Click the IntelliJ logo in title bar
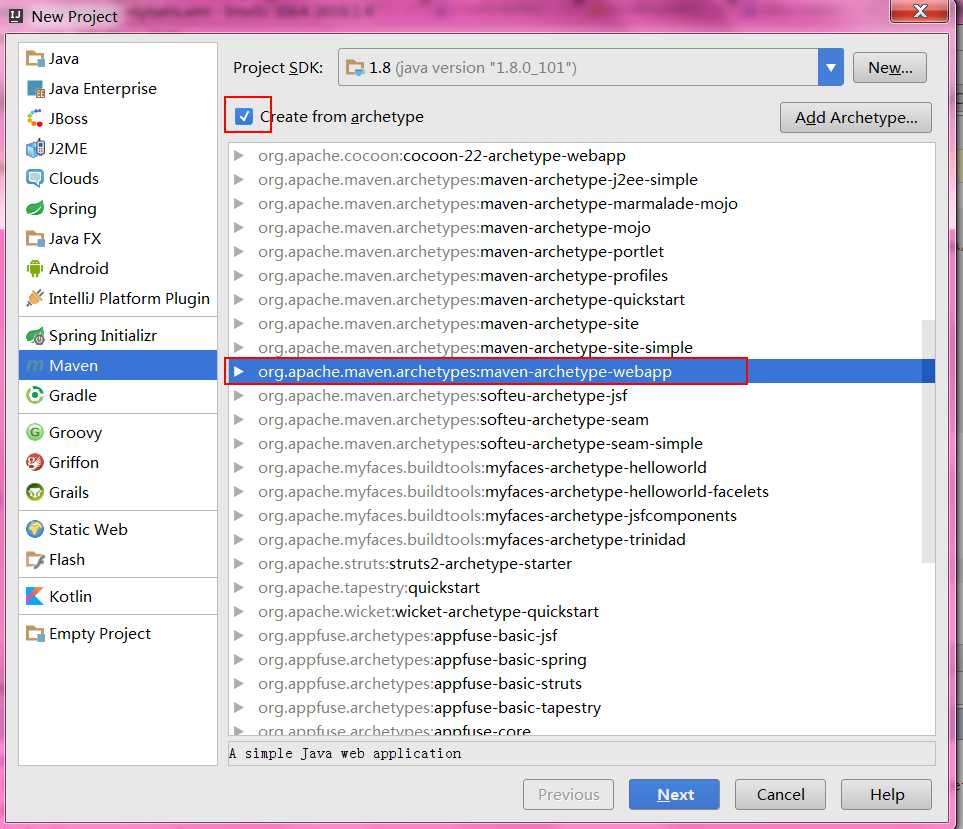This screenshot has height=829, width=963. click(x=16, y=16)
